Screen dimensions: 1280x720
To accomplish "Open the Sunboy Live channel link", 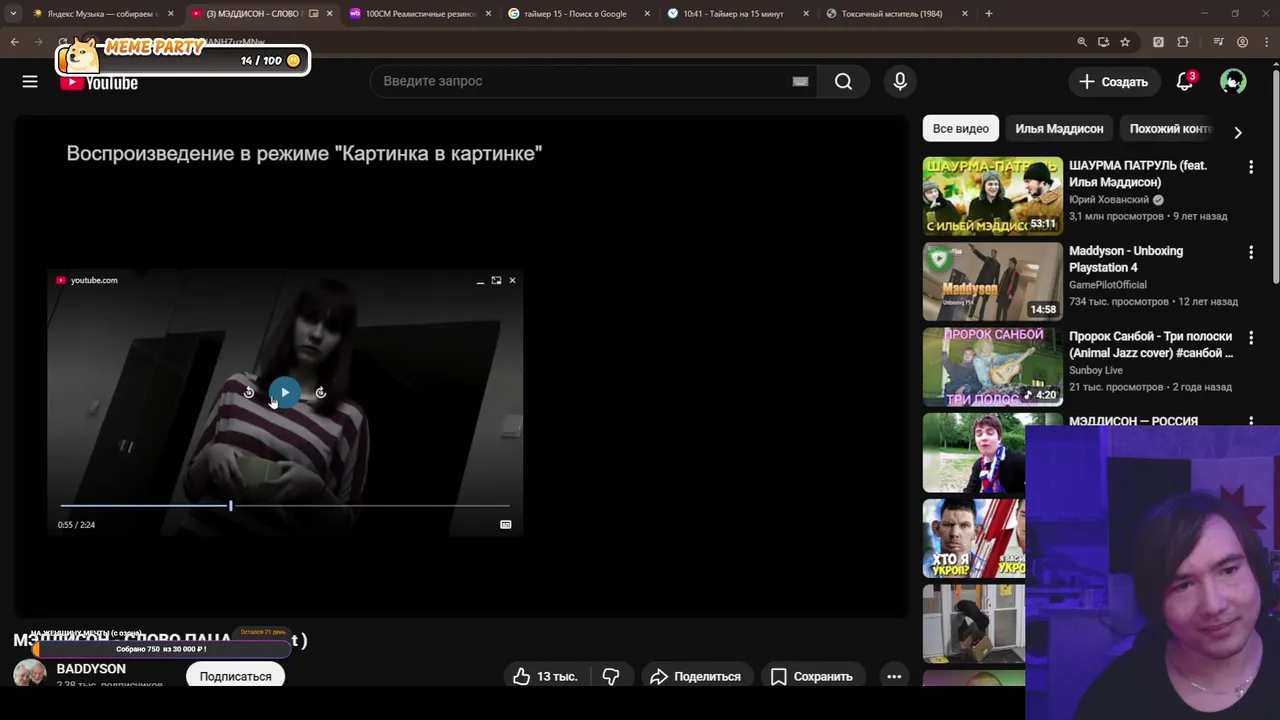I will 1096,370.
